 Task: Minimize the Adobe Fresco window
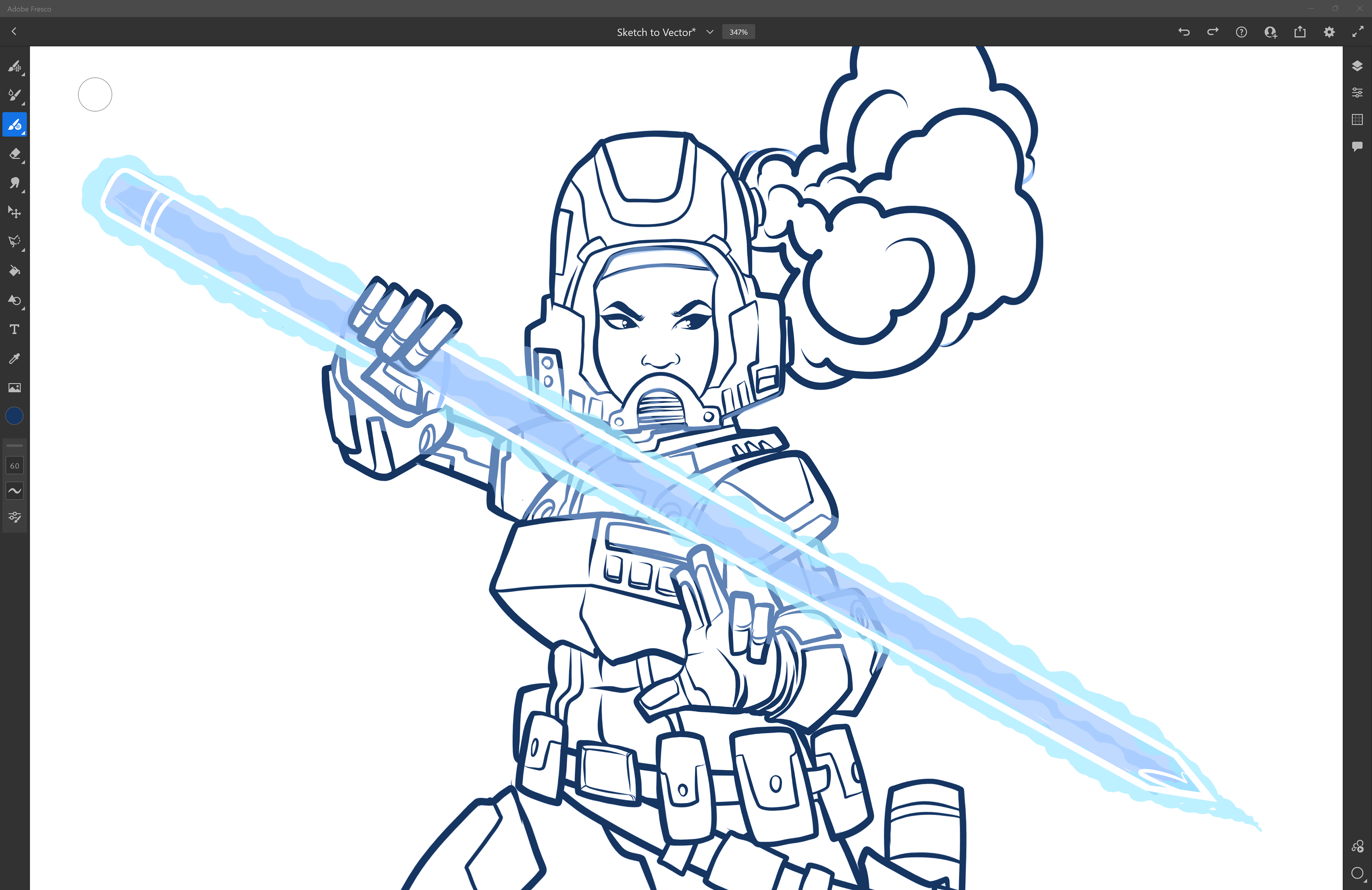tap(1311, 8)
